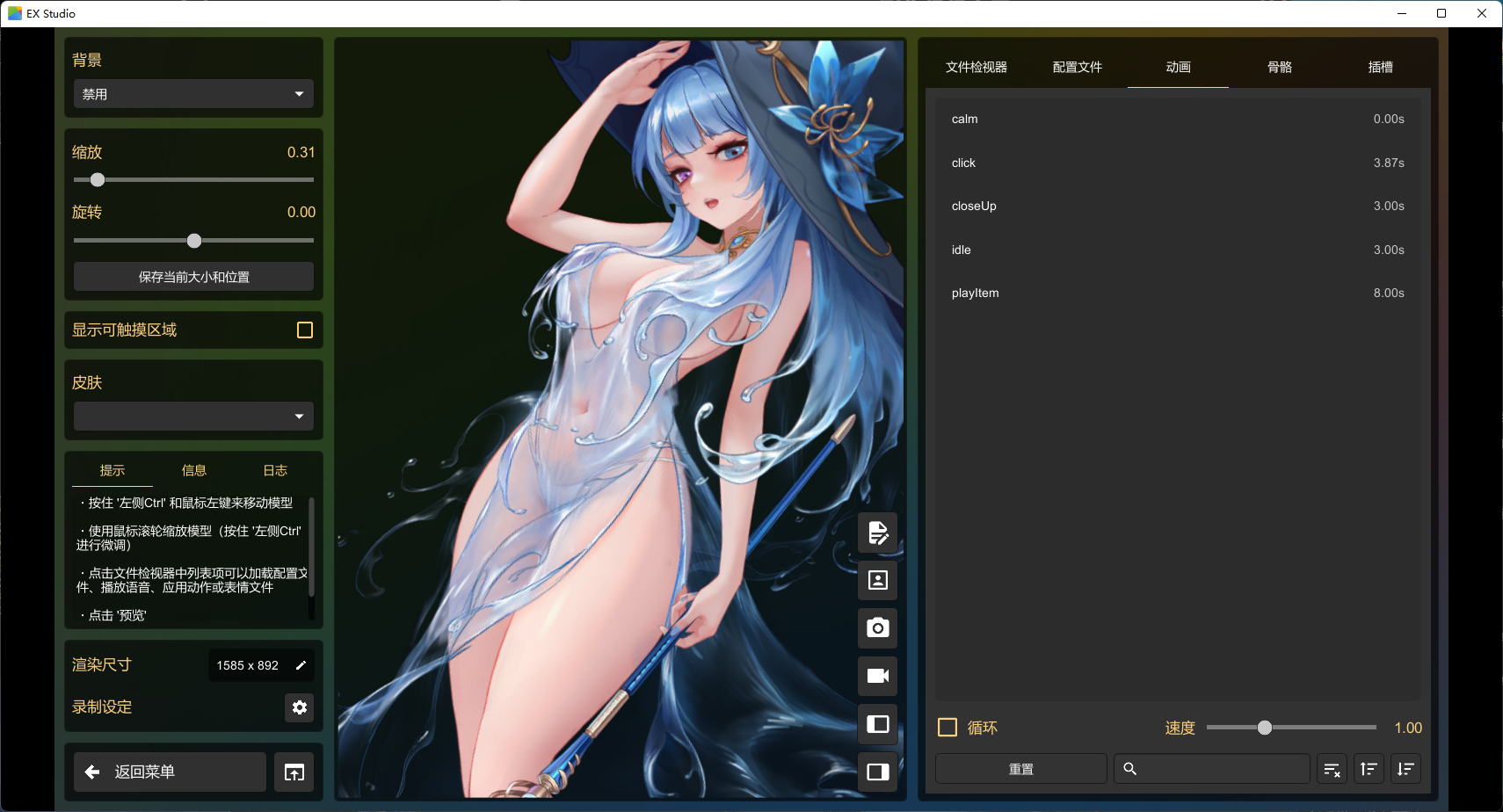Enable the 显示可触摸区域 checkbox
Viewport: 1503px width, 812px height.
pos(305,330)
